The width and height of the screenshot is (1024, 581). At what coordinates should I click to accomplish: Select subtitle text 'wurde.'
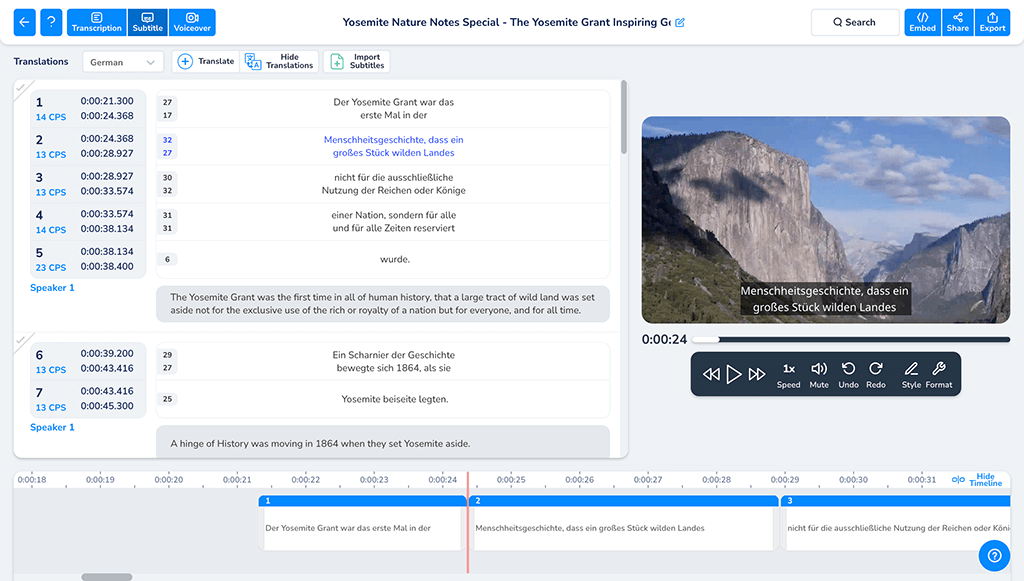pos(394,259)
